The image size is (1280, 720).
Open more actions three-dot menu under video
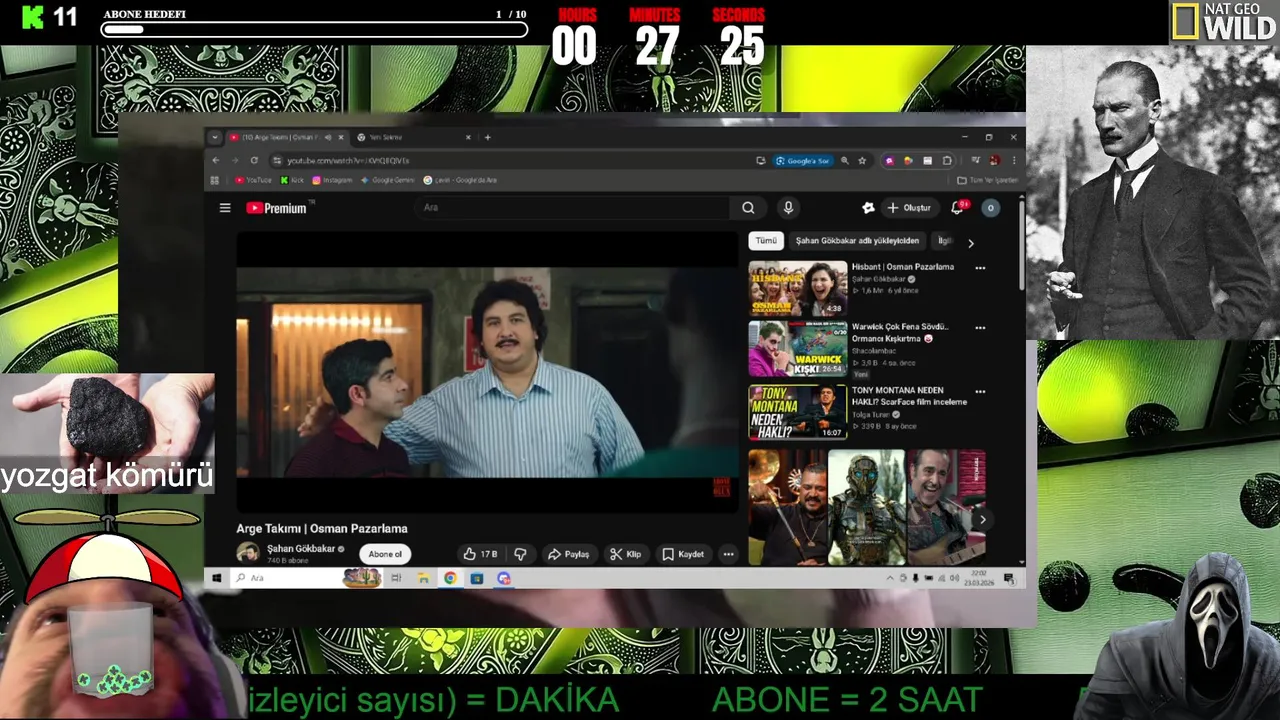[728, 554]
